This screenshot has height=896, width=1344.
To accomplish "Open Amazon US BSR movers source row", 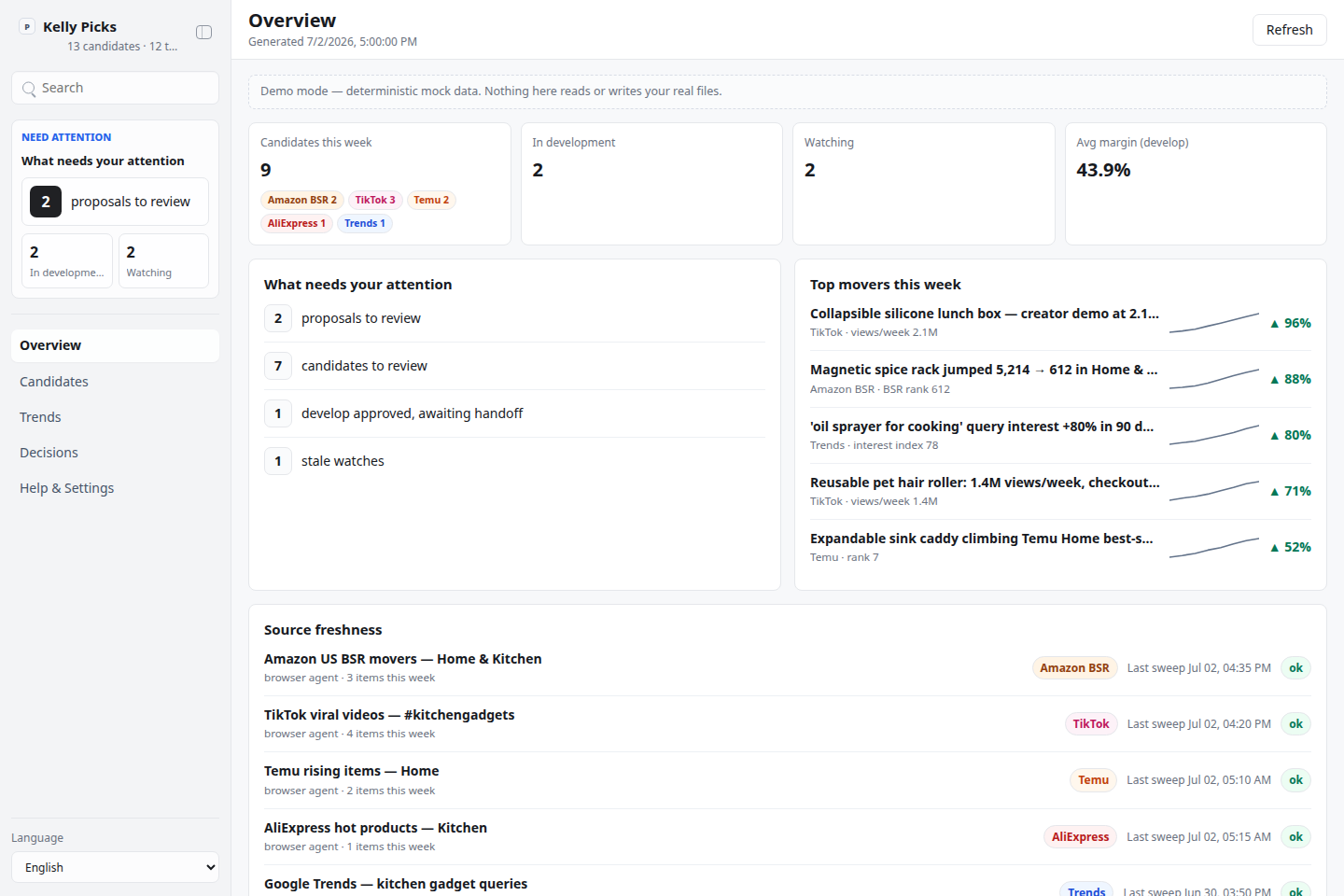I will click(x=788, y=667).
